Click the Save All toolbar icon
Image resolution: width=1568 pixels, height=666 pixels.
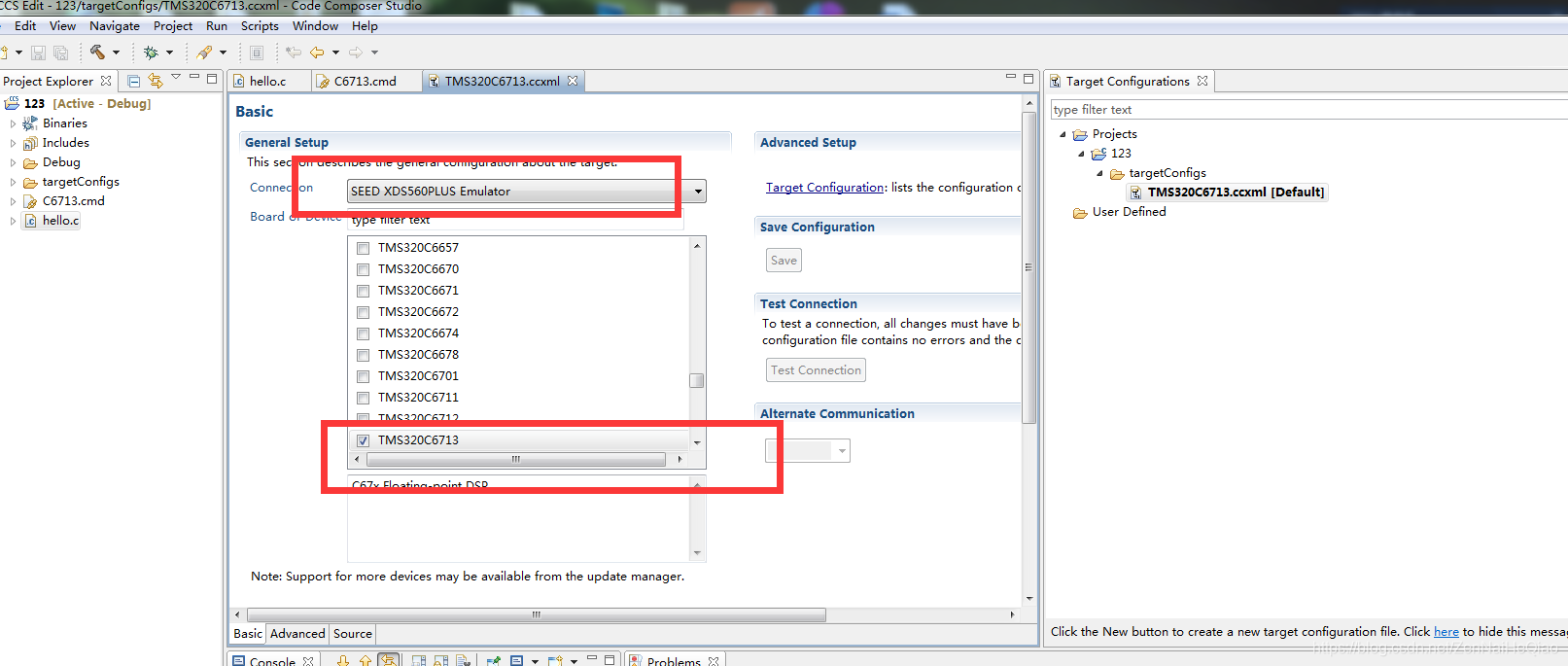pos(61,53)
